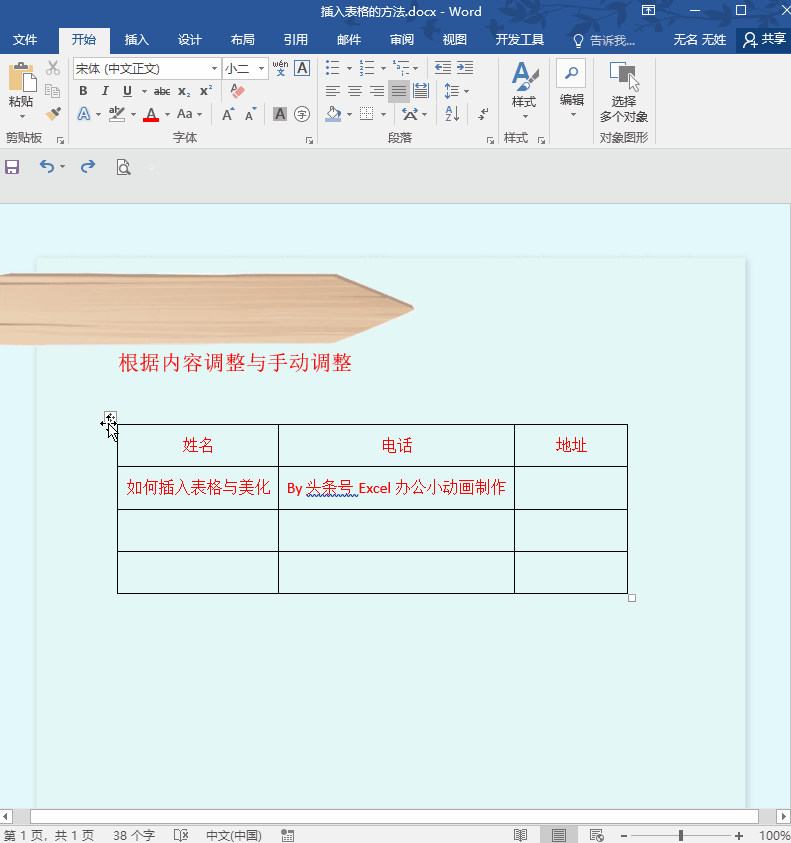The width and height of the screenshot is (791, 843).
Task: Click 选择多个对象 button
Action: point(624,92)
